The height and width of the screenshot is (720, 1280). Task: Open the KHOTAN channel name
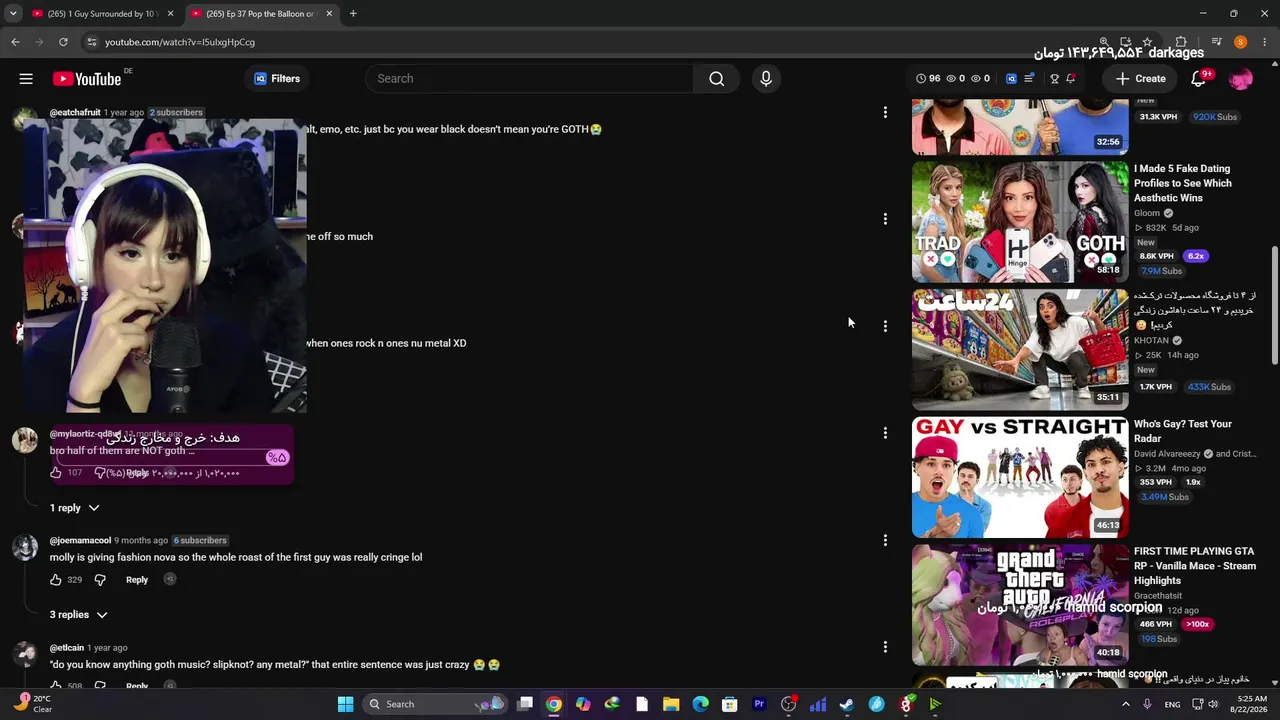pyautogui.click(x=1151, y=341)
